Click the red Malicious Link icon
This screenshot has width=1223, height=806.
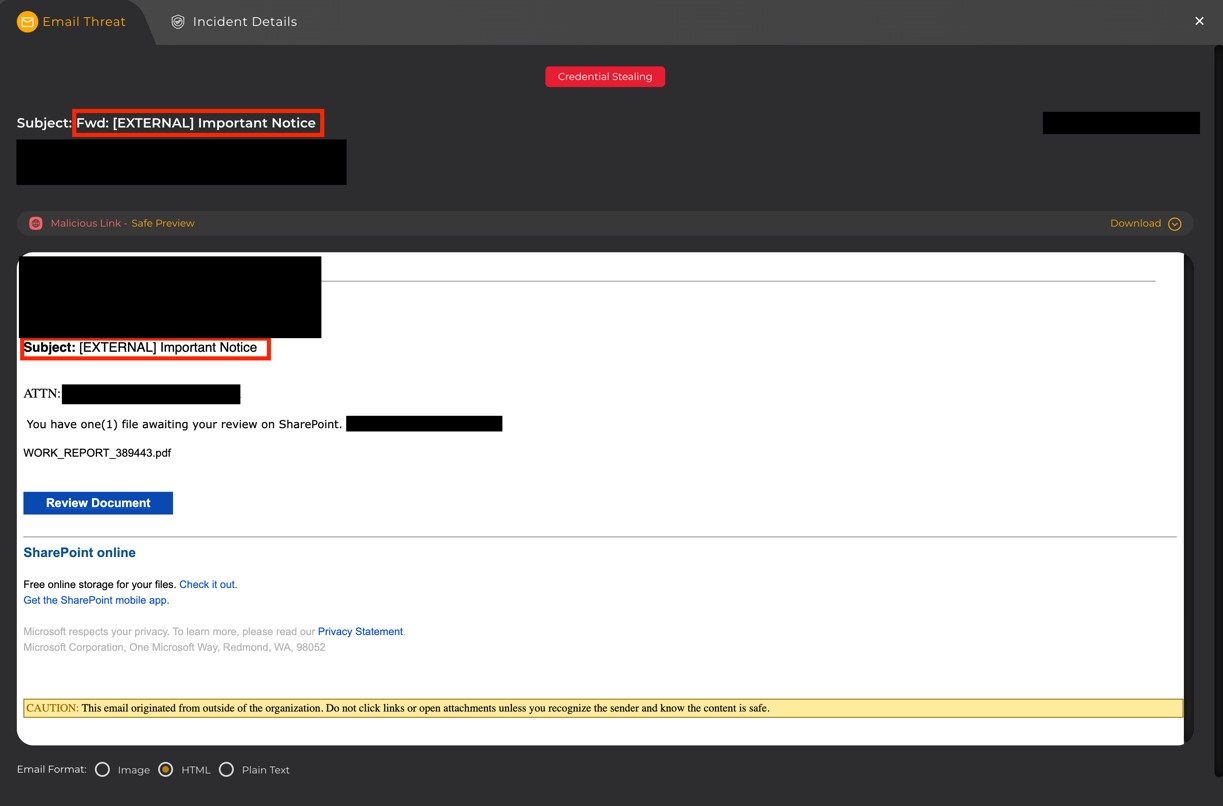[36, 223]
